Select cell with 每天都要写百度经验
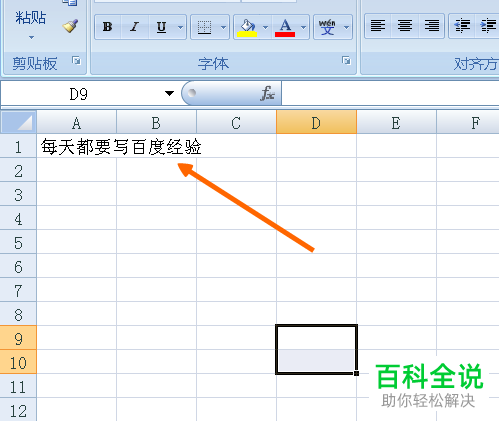This screenshot has width=499, height=421. pos(77,146)
